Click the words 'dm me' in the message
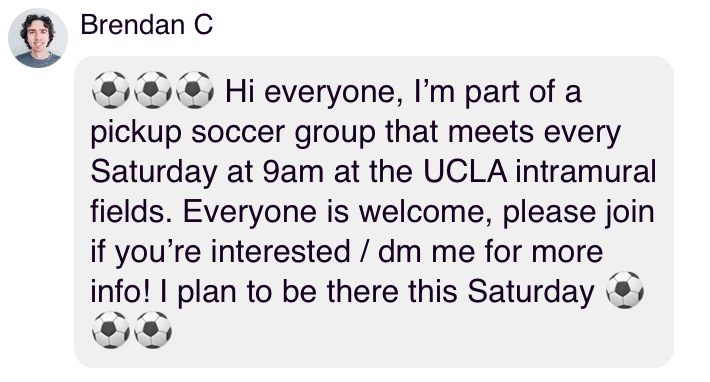 click(x=427, y=252)
